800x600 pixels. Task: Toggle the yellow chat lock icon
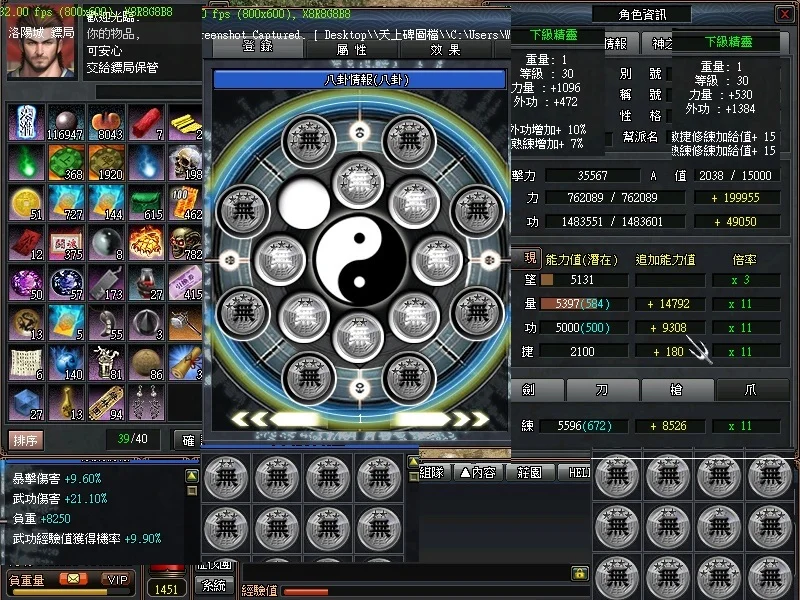click(x=578, y=573)
